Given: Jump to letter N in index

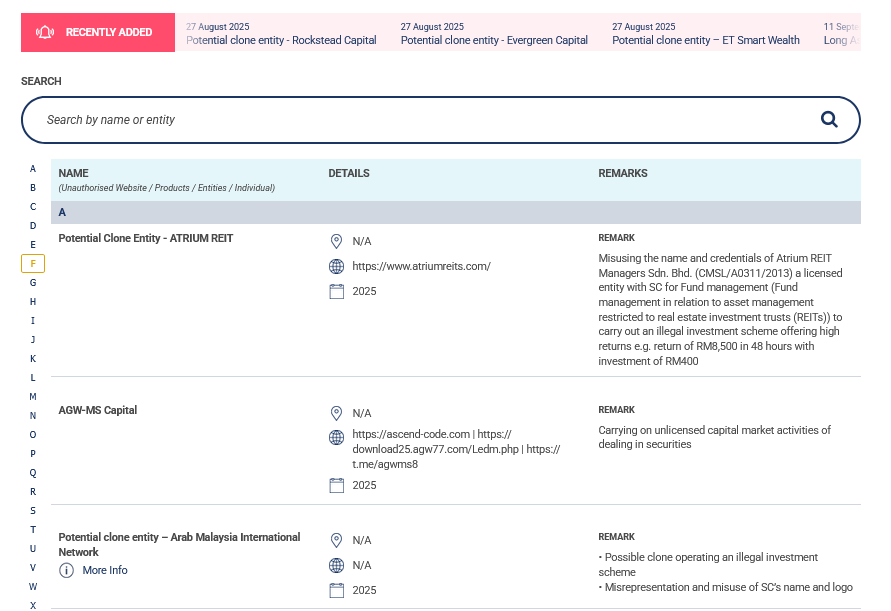Looking at the screenshot, I should point(33,416).
